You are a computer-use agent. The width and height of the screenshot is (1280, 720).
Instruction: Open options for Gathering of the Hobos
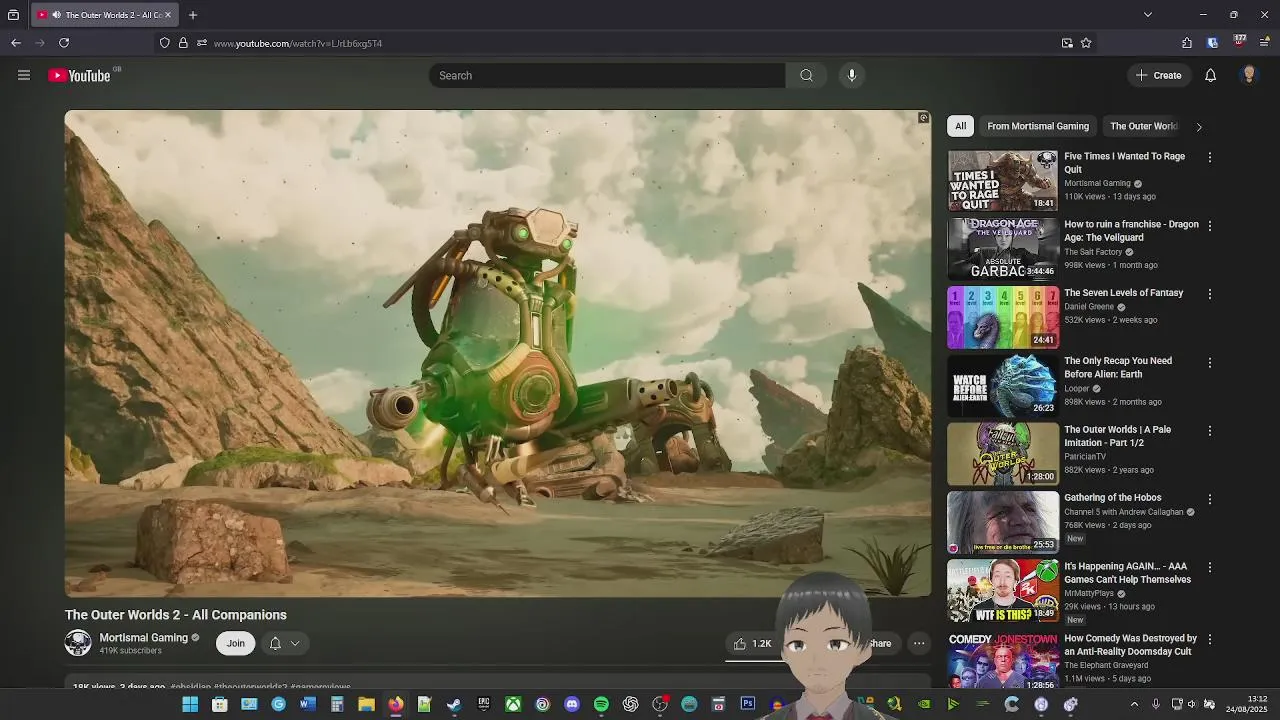click(x=1210, y=499)
